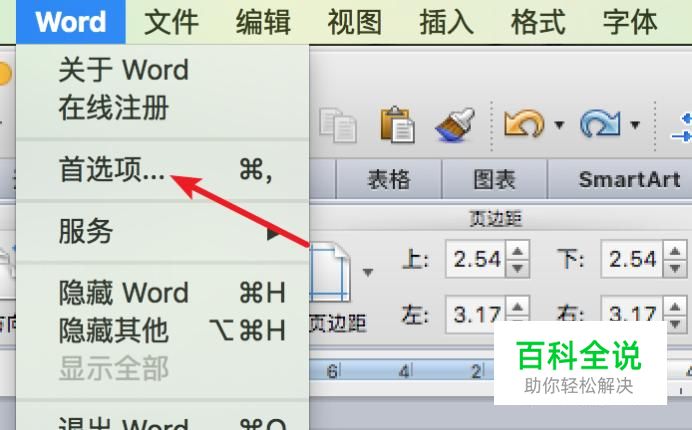Click the Redo arrow icon
692x430 pixels.
click(600, 124)
